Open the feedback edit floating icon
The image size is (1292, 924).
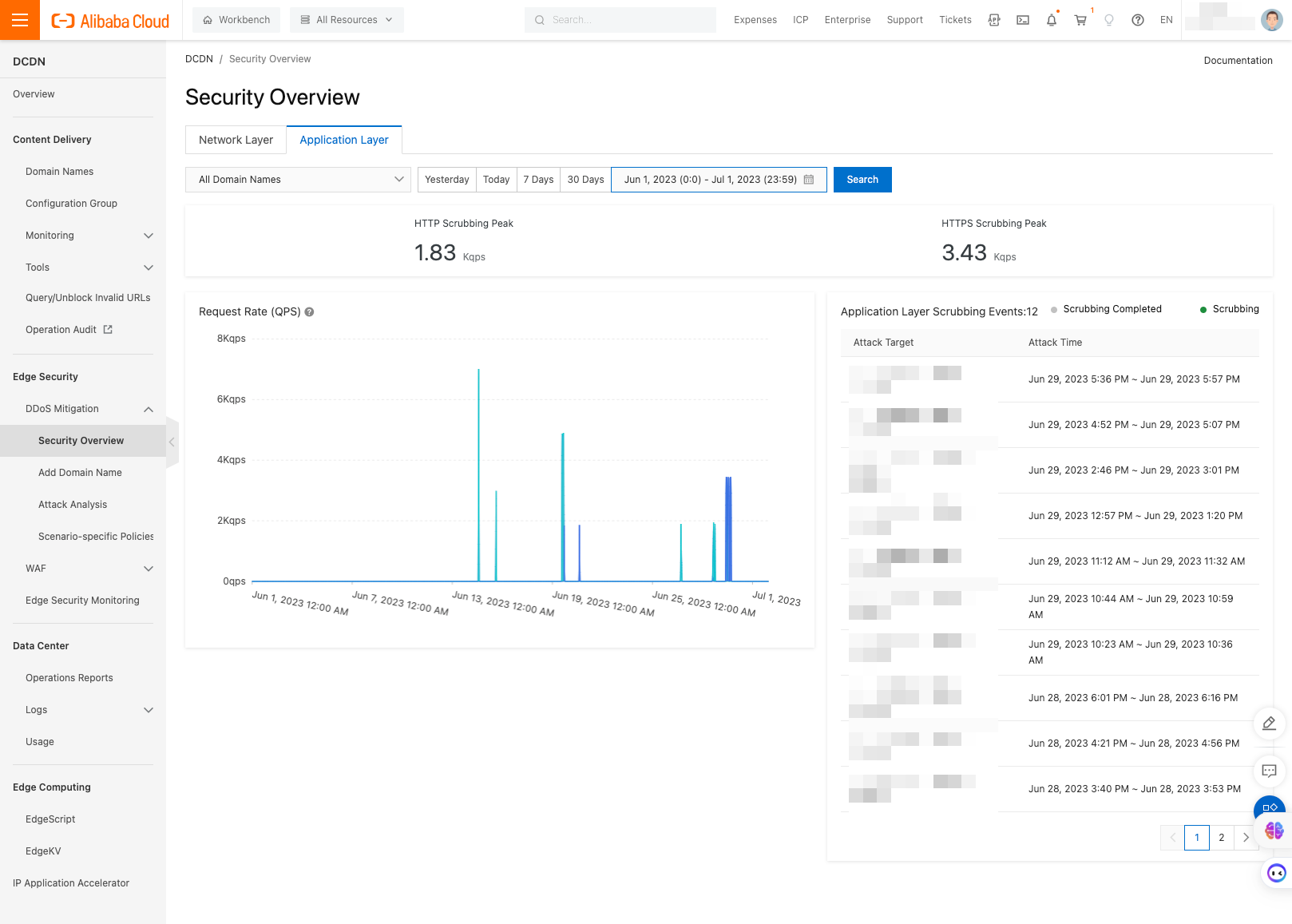point(1270,724)
